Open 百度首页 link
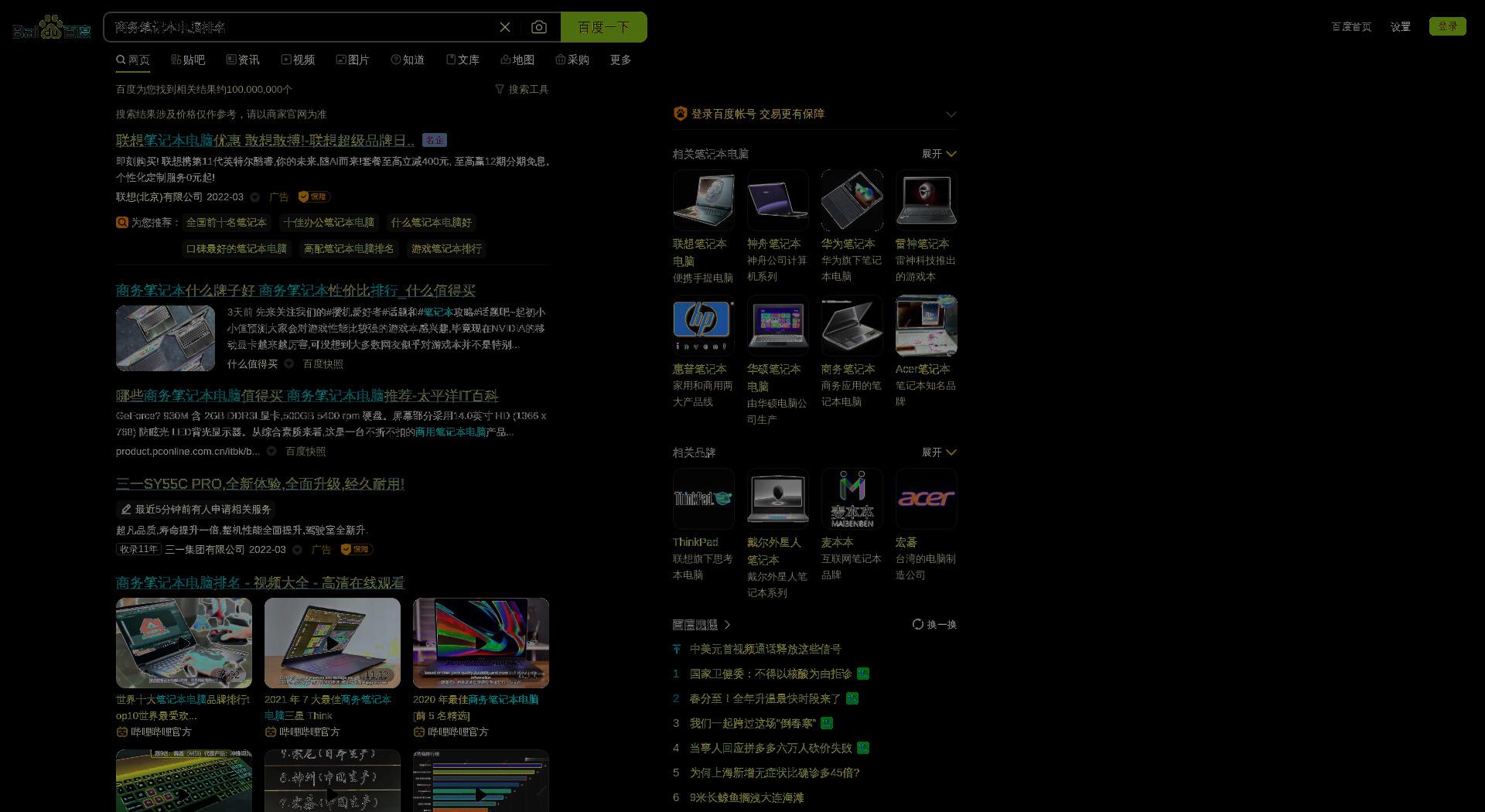 click(x=1351, y=26)
